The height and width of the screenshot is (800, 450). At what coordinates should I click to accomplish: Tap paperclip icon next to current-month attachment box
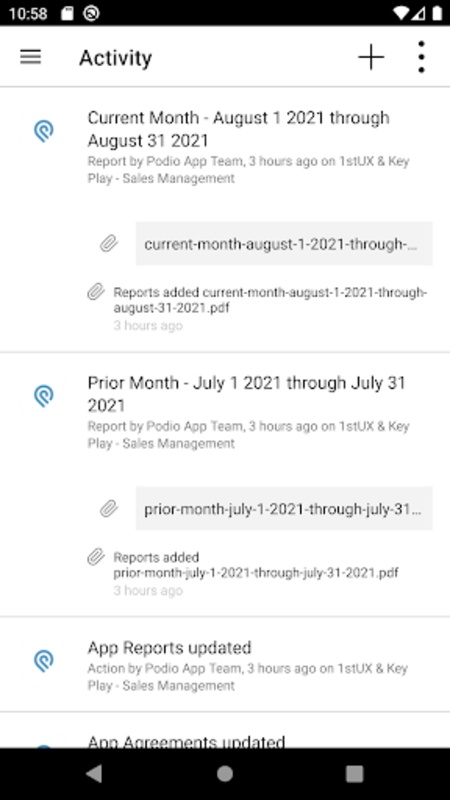(109, 244)
